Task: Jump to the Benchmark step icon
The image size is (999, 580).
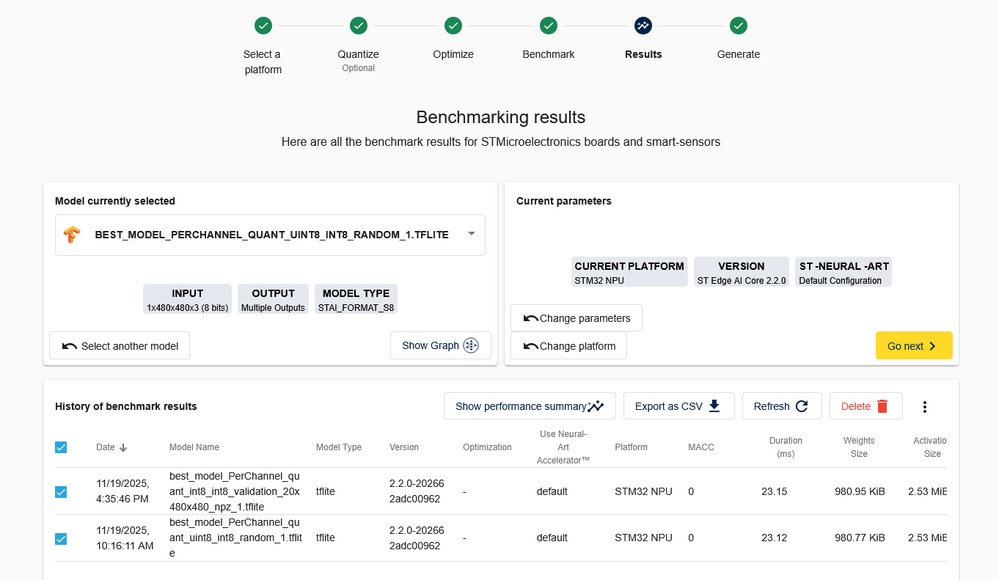Action: 548,26
